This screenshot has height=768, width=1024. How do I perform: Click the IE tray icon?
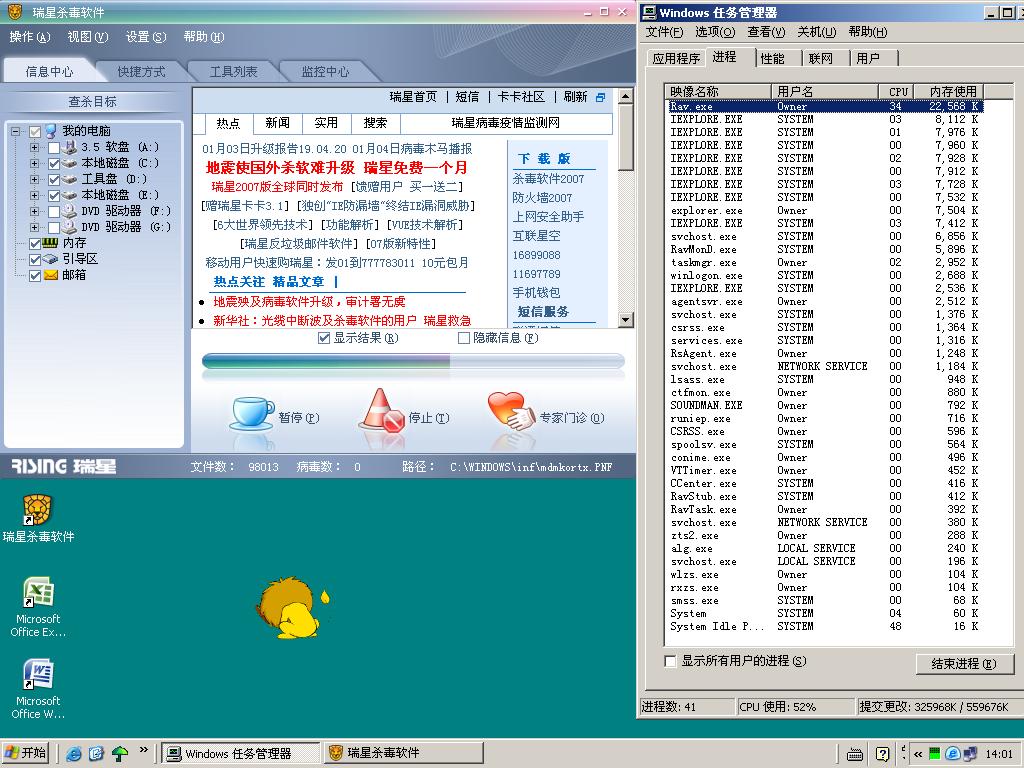click(x=952, y=754)
